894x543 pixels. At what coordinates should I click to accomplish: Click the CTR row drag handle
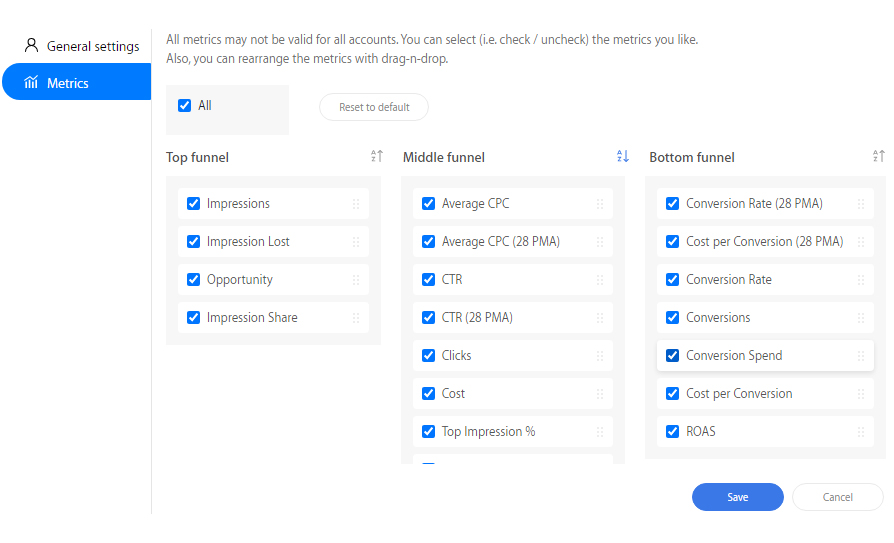tap(600, 279)
